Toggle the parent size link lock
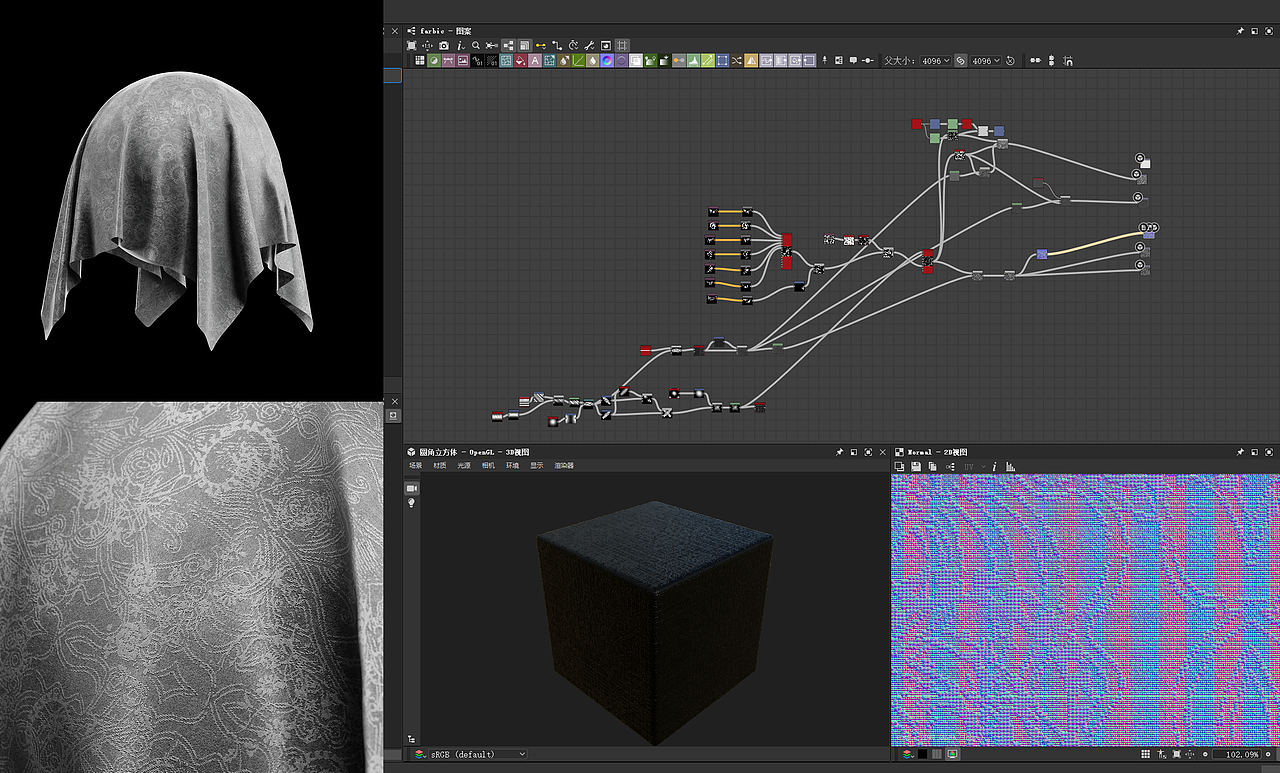The height and width of the screenshot is (773, 1280). (x=960, y=61)
